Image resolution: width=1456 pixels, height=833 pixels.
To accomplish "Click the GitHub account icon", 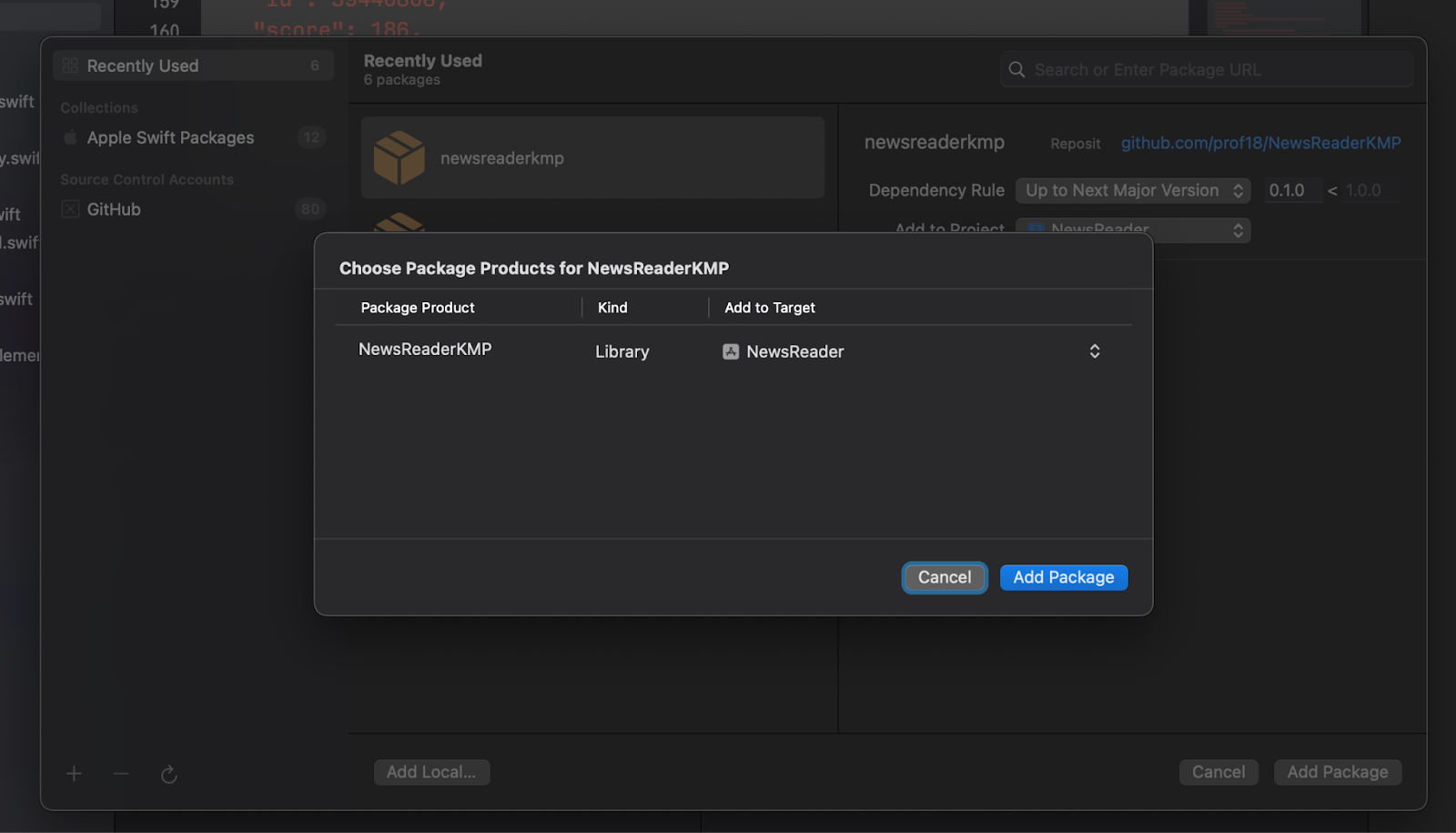I will click(70, 209).
